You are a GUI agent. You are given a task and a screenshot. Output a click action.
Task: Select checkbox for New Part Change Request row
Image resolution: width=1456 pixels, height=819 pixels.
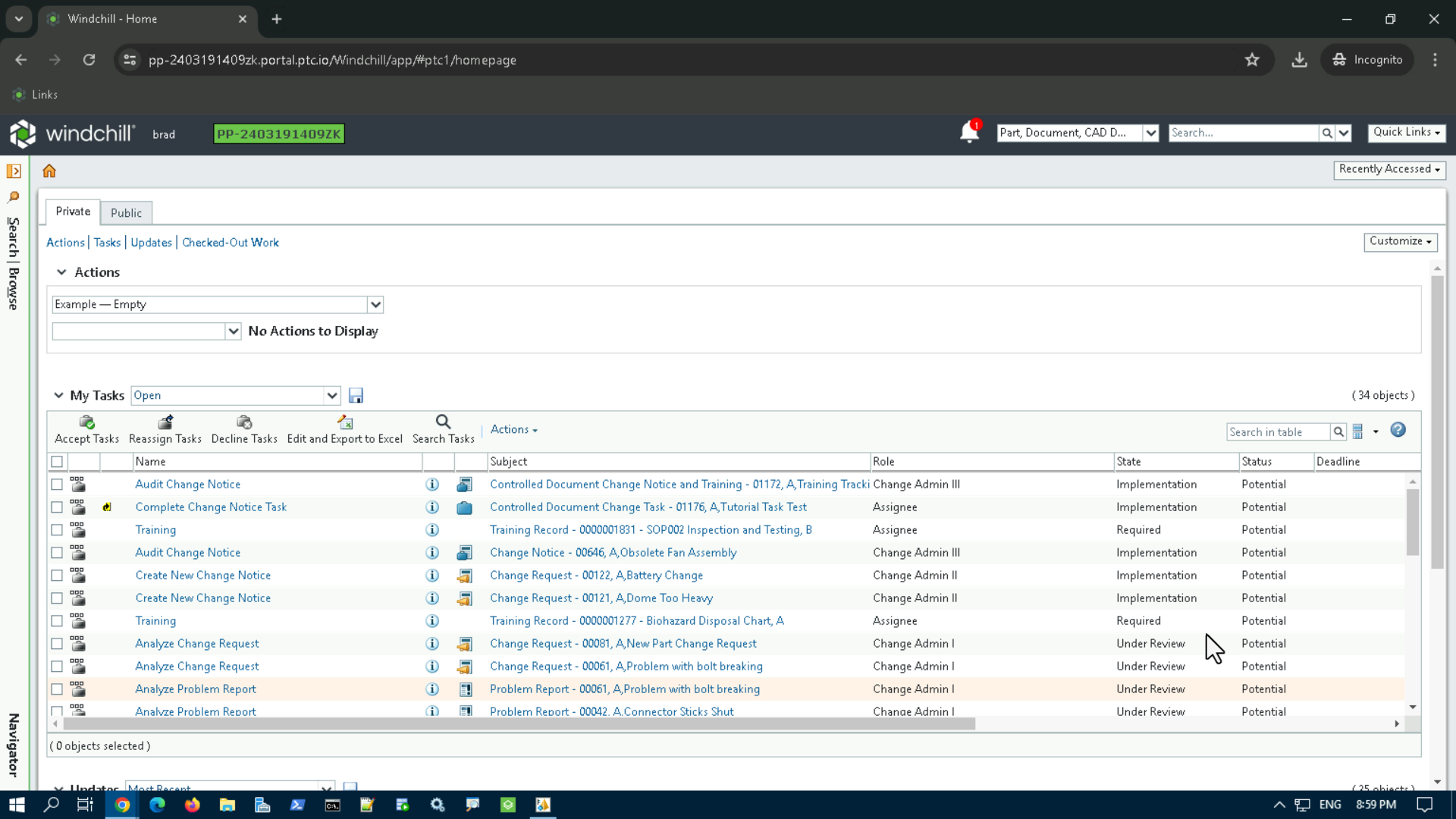(57, 643)
